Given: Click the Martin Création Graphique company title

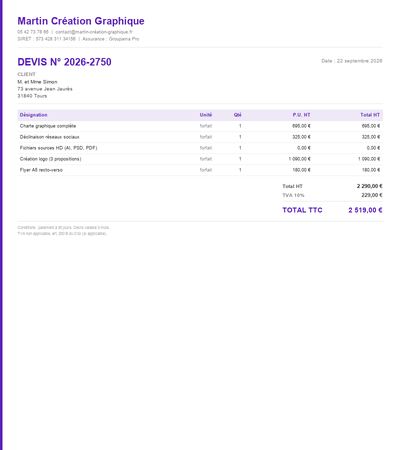Looking at the screenshot, I should (x=81, y=21).
